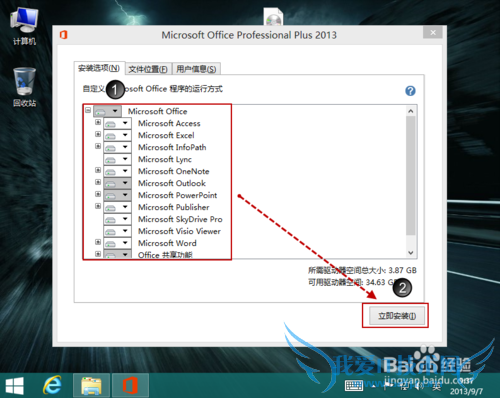Open install options dropdown for Microsoft Word
Viewport: 500px width, 398px height.
[x=117, y=243]
